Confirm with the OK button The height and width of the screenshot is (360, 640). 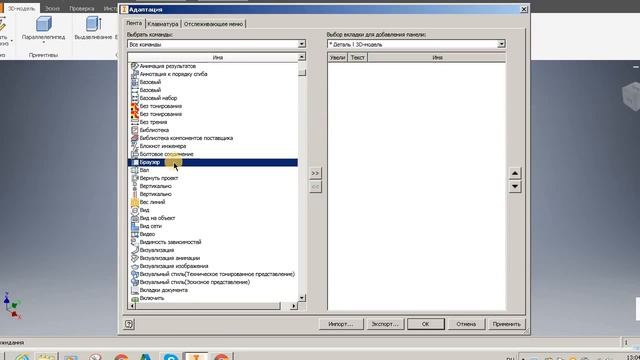pos(426,324)
